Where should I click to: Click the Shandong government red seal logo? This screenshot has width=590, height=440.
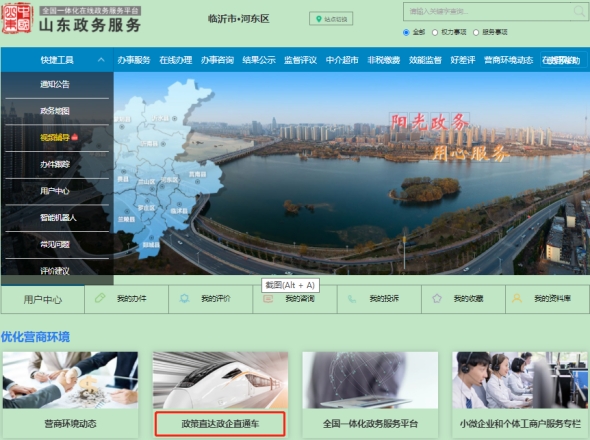point(17,18)
